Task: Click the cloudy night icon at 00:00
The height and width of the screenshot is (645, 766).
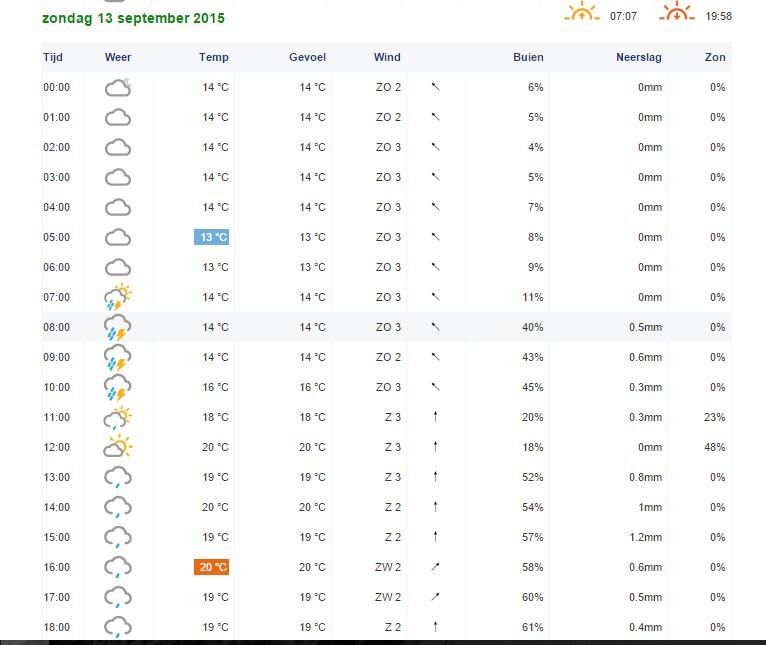Action: click(x=118, y=87)
